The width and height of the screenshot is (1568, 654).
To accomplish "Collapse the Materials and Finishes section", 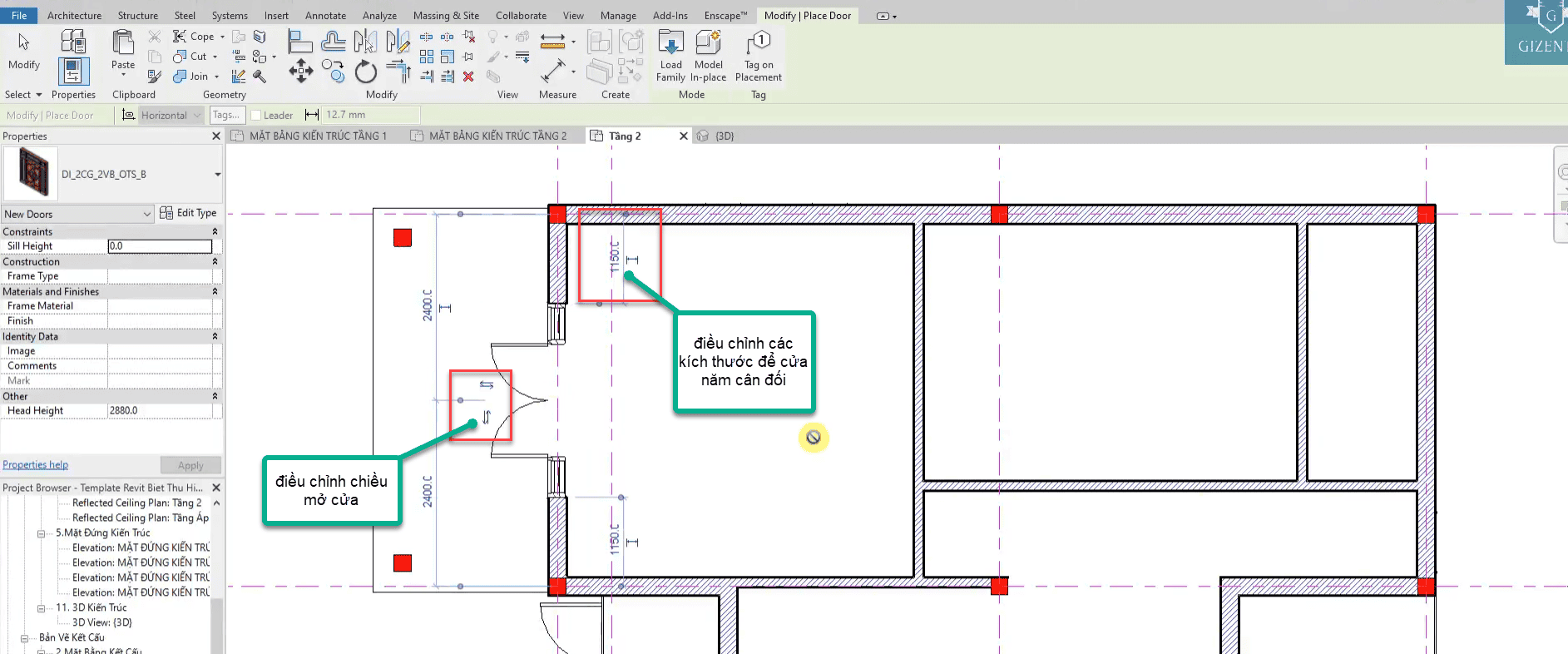I will click(215, 292).
